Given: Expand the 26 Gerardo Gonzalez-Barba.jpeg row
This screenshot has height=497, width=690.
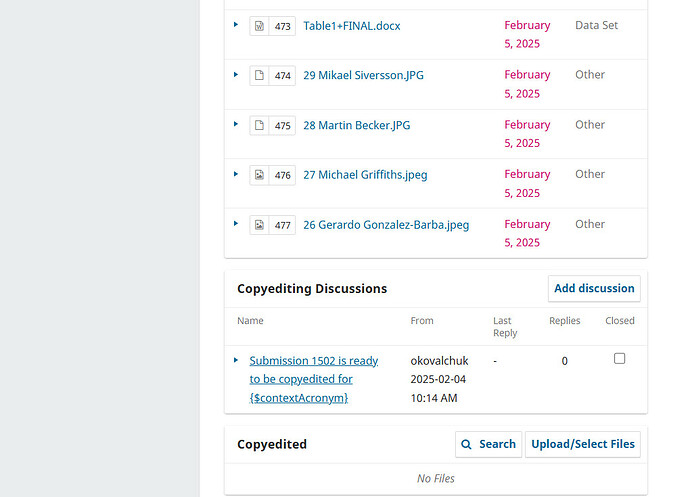Looking at the screenshot, I should tap(236, 224).
